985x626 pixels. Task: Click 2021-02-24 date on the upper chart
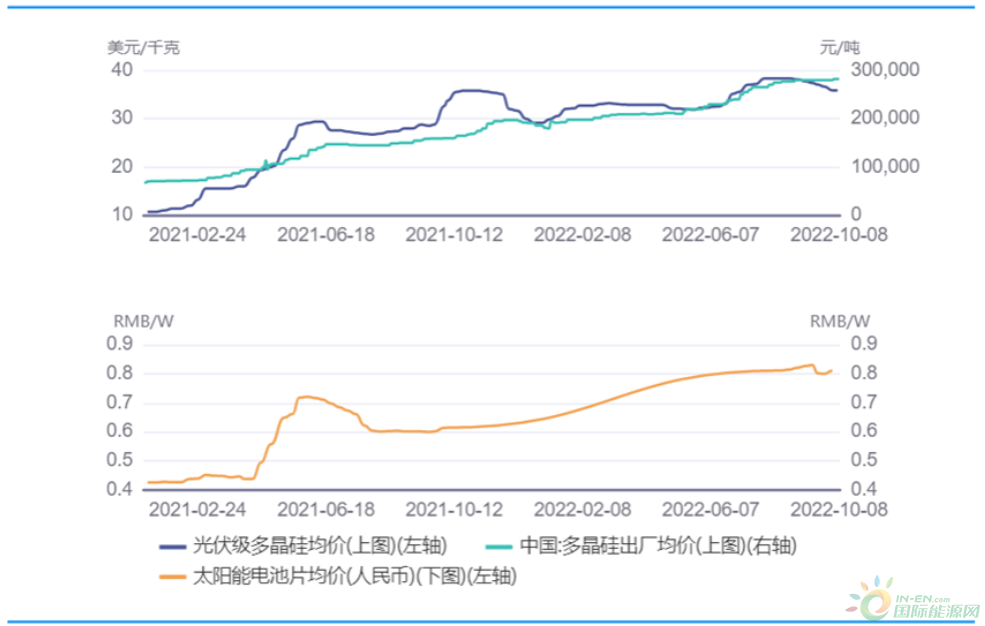196,234
